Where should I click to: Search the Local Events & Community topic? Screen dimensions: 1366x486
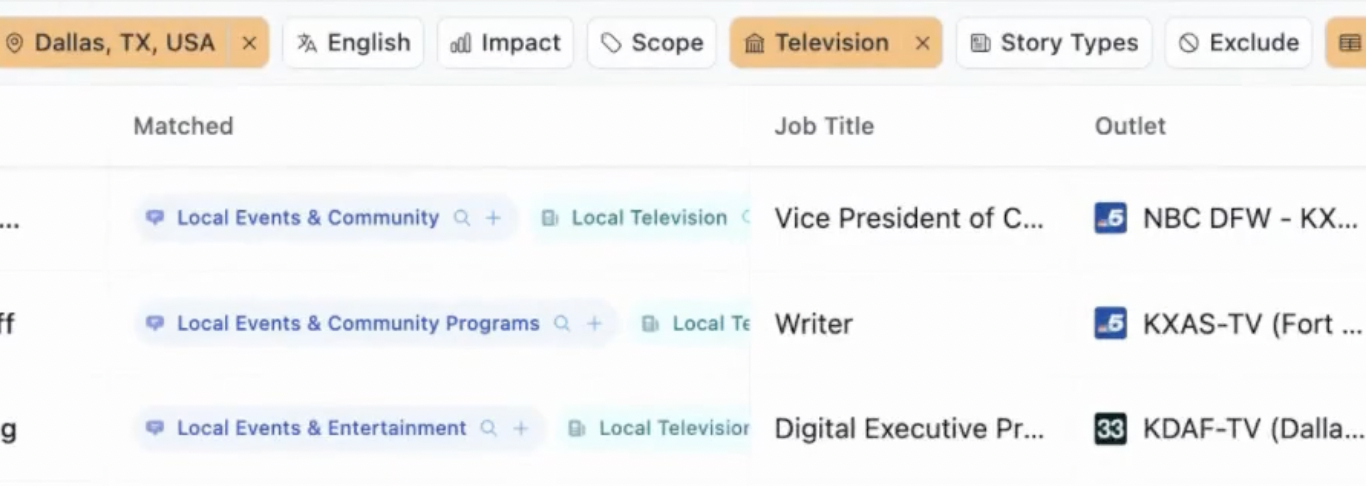(462, 218)
